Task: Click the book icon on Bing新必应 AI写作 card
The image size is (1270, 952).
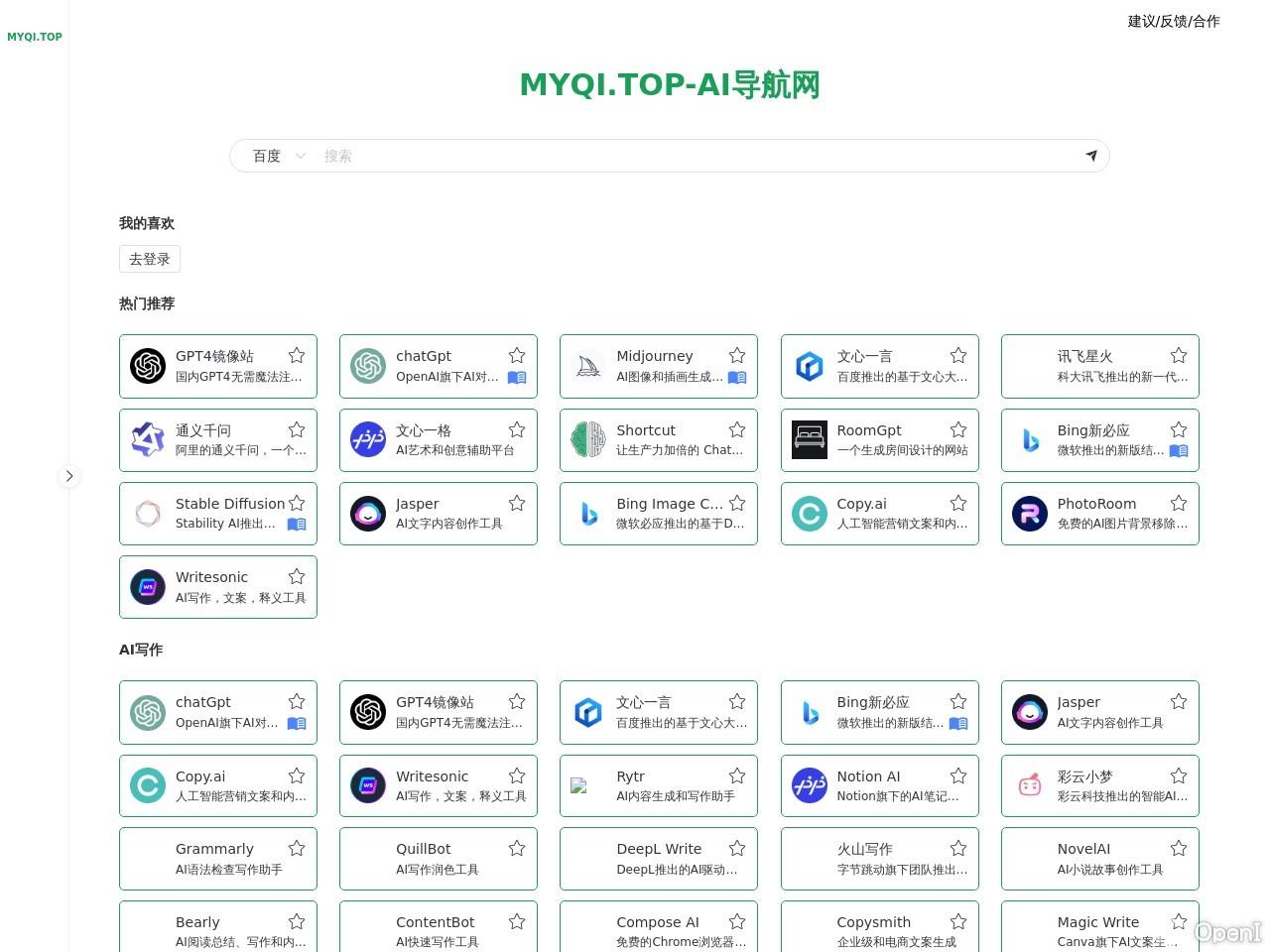Action: pos(958,723)
